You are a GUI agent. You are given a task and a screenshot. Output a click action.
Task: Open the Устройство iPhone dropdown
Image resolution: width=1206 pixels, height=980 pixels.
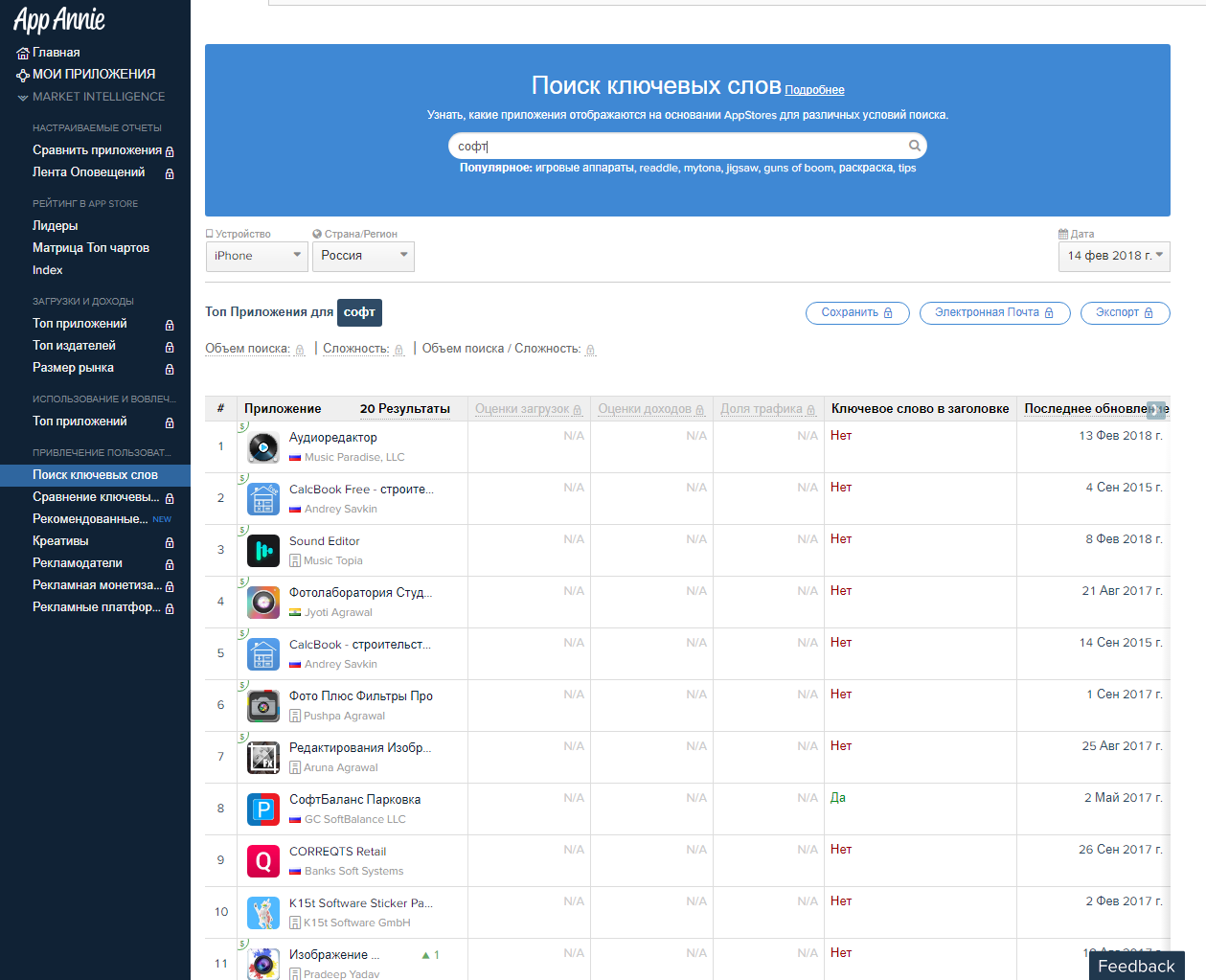(257, 256)
